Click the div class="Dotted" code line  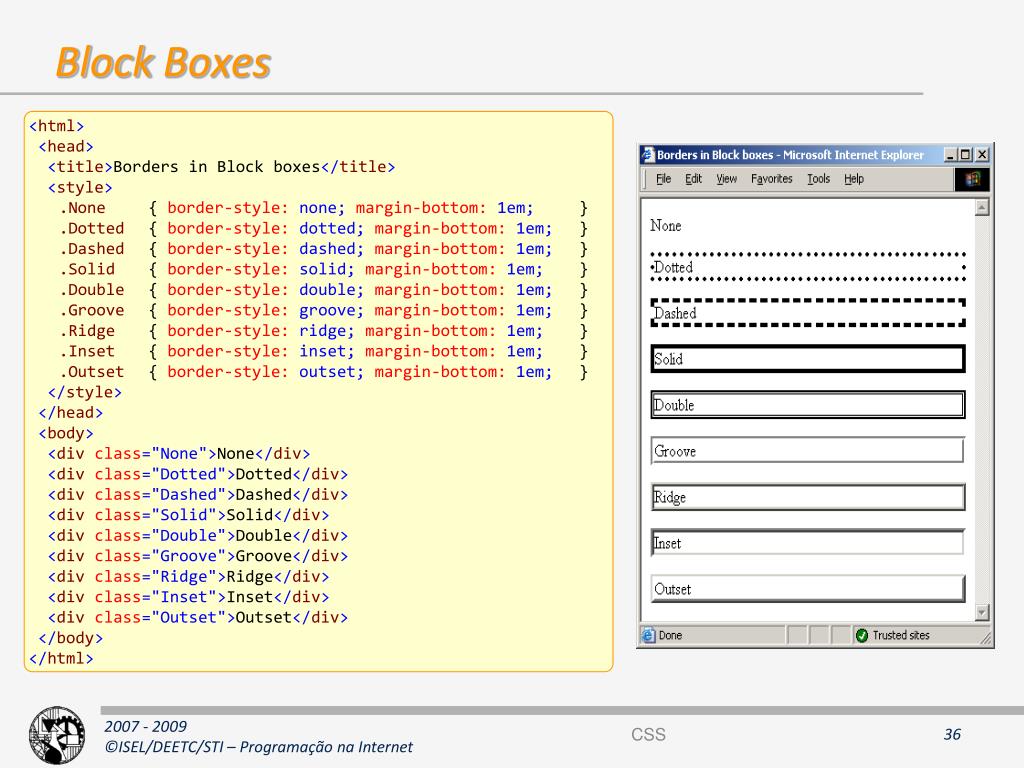point(198,474)
